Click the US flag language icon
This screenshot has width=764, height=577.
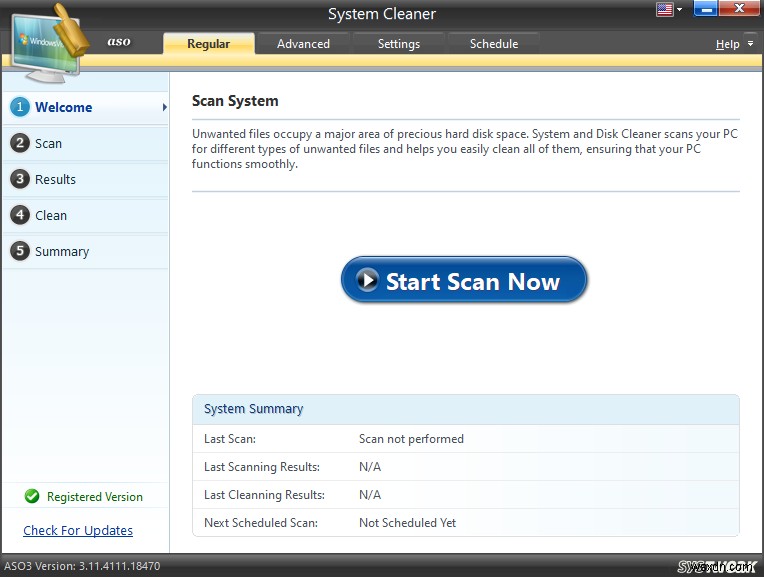(665, 9)
